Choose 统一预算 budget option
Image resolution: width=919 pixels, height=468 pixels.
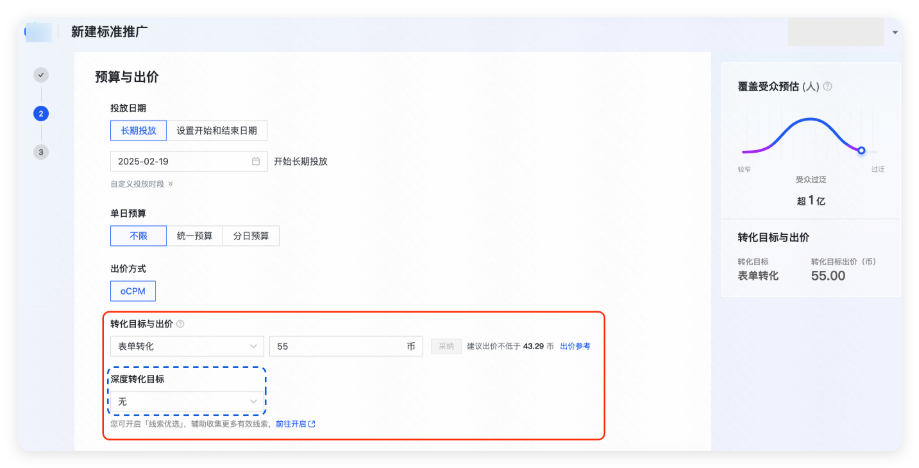click(195, 236)
